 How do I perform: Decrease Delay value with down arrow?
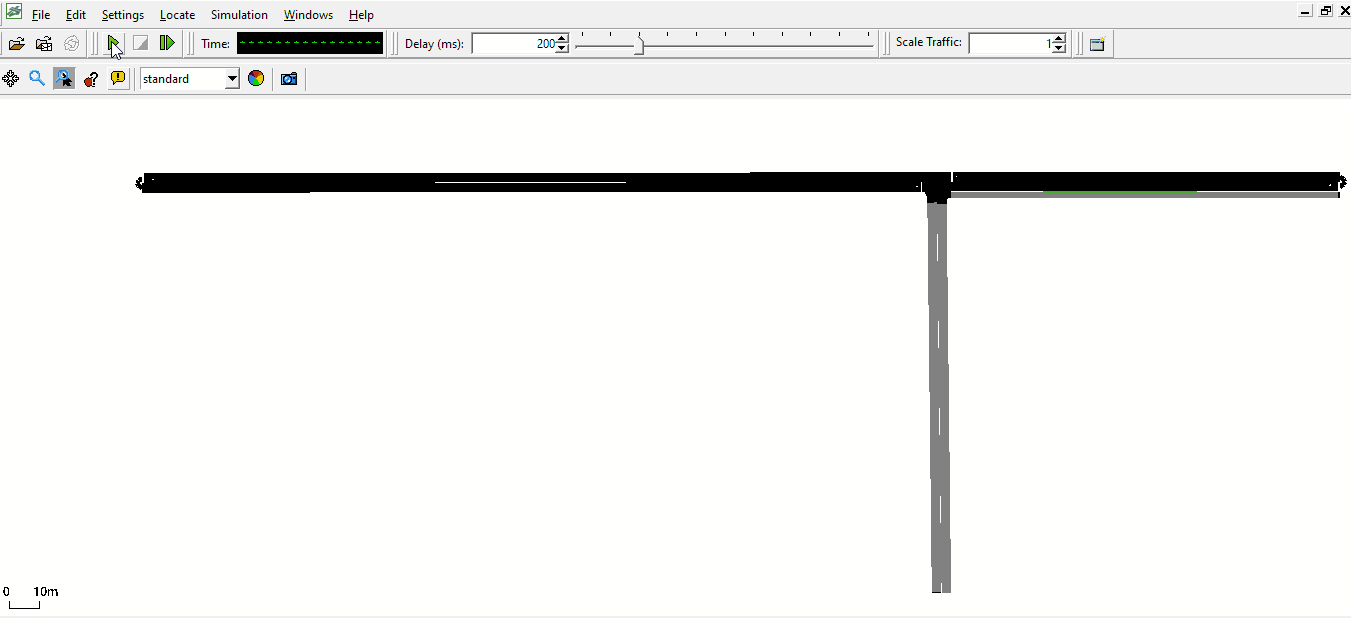coord(562,49)
